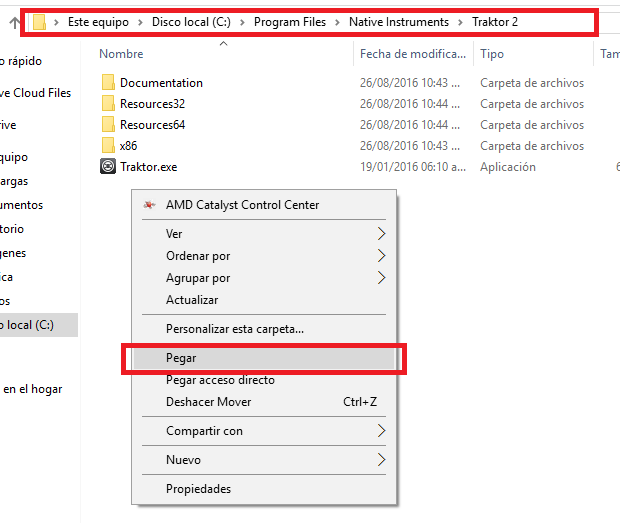Open chevron after Este equipo breadcrumb
620x523 pixels.
(140, 22)
